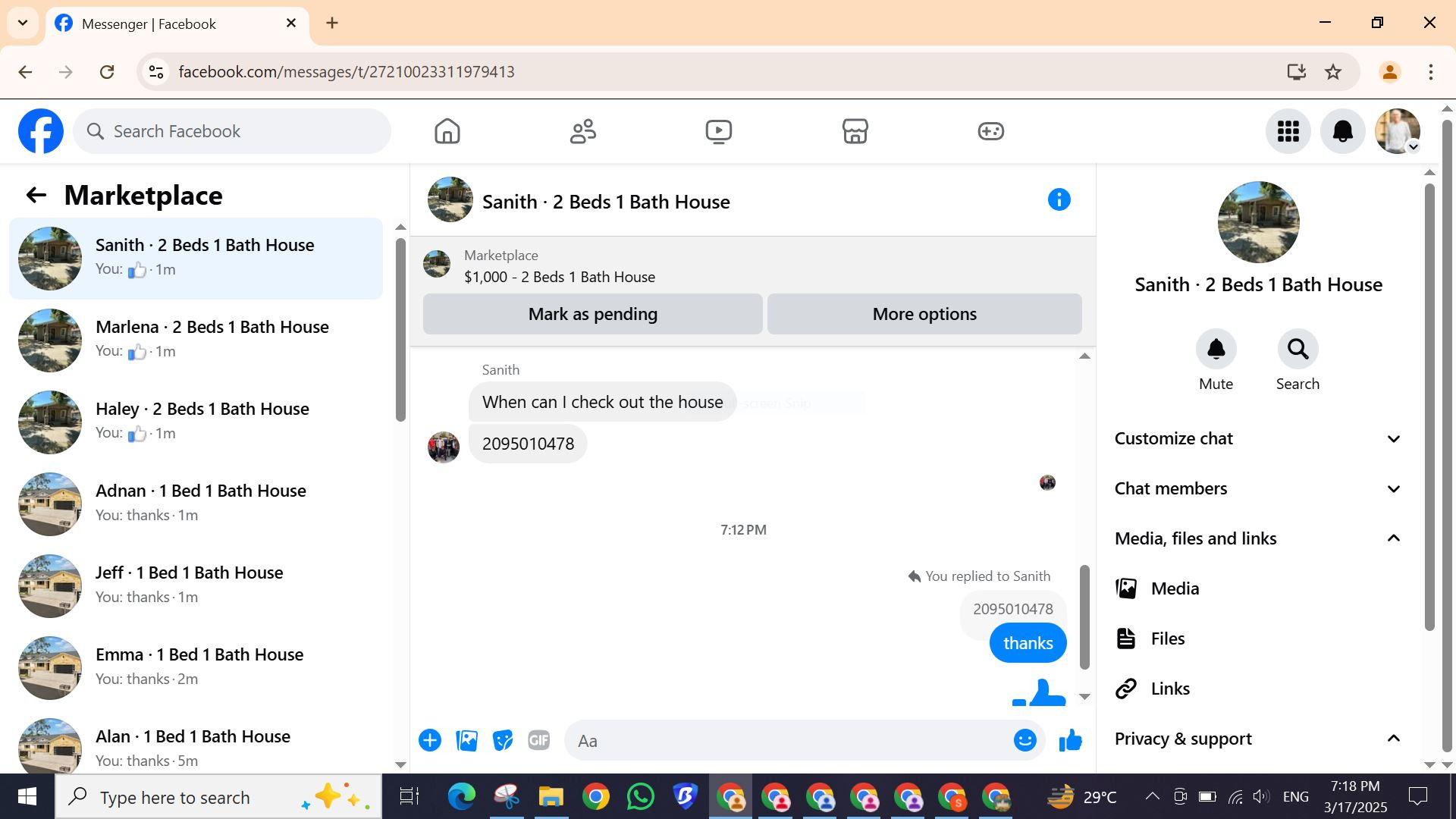Open Adnan 1 Bed 1 Bath House chat
The image size is (1456, 819).
point(196,504)
